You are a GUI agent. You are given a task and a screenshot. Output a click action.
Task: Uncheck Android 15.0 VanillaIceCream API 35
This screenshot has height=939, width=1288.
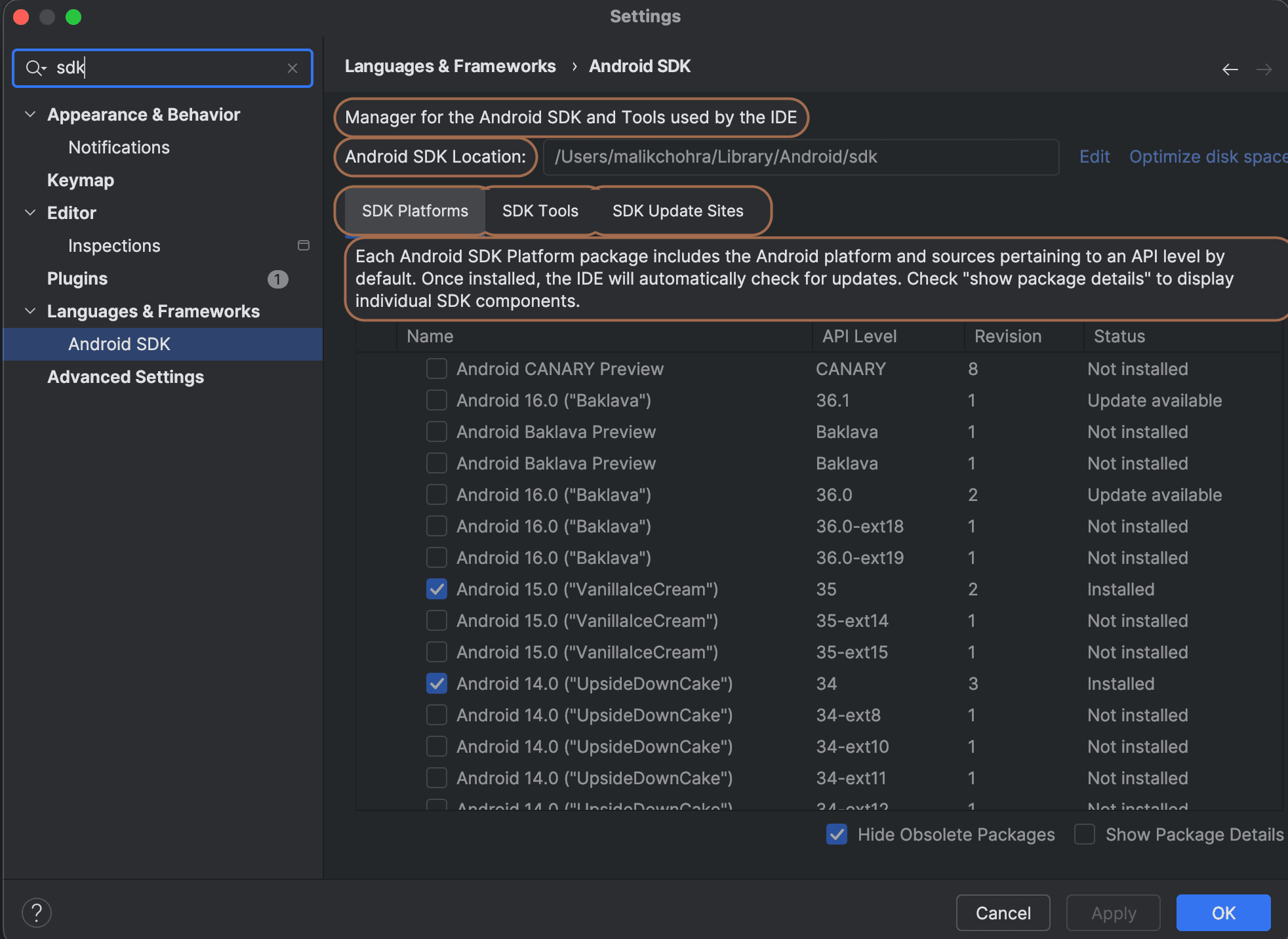[x=437, y=589]
